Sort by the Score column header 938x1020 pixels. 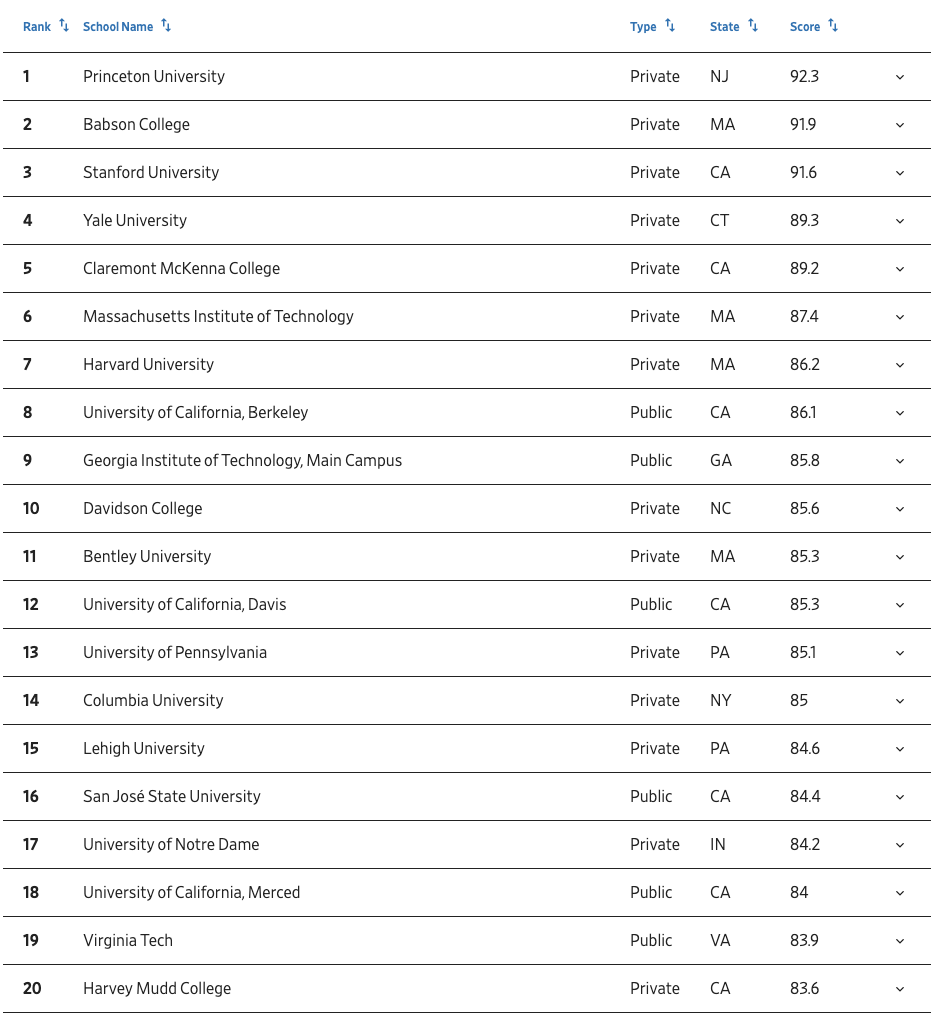coord(805,27)
